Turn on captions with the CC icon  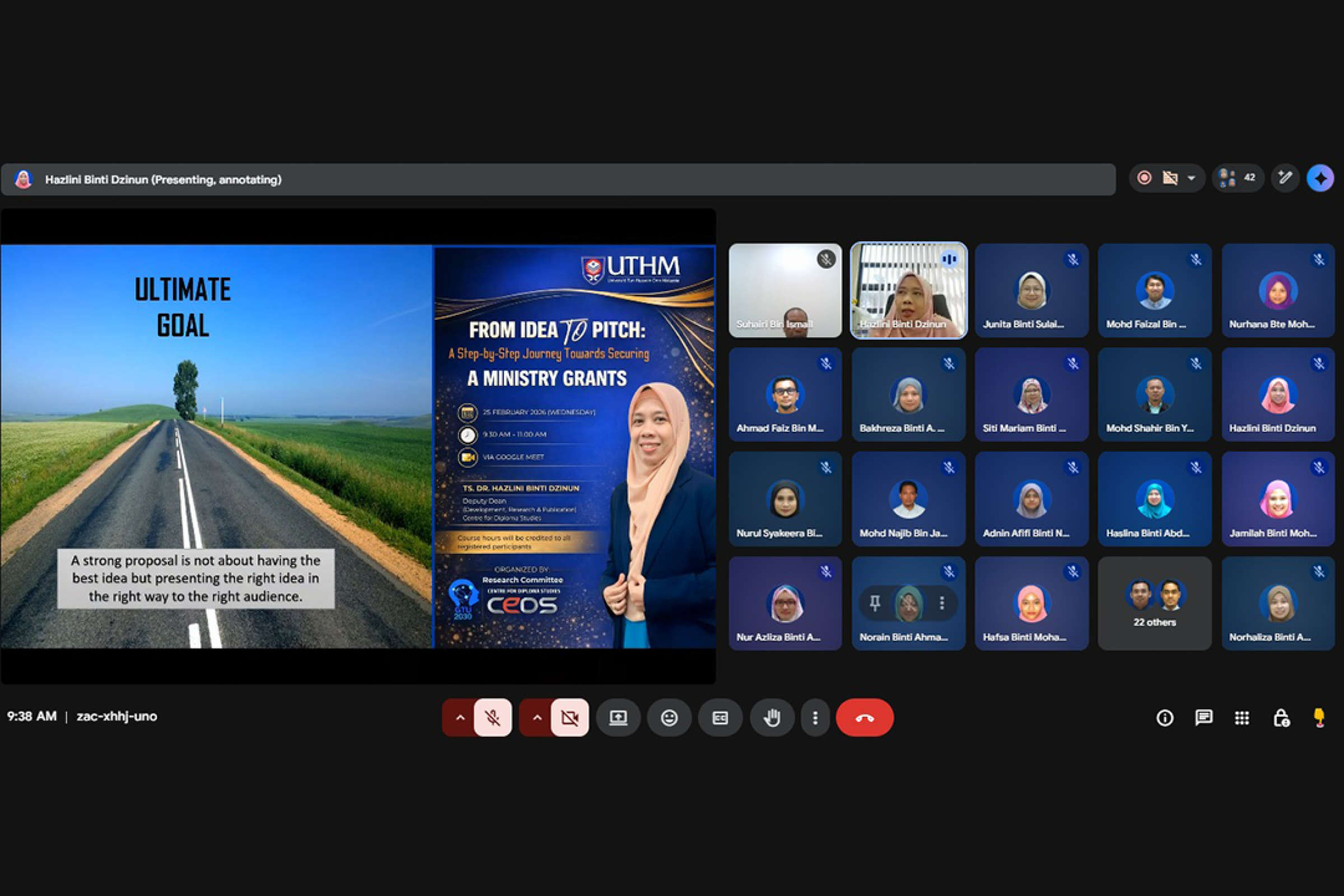pyautogui.click(x=720, y=718)
